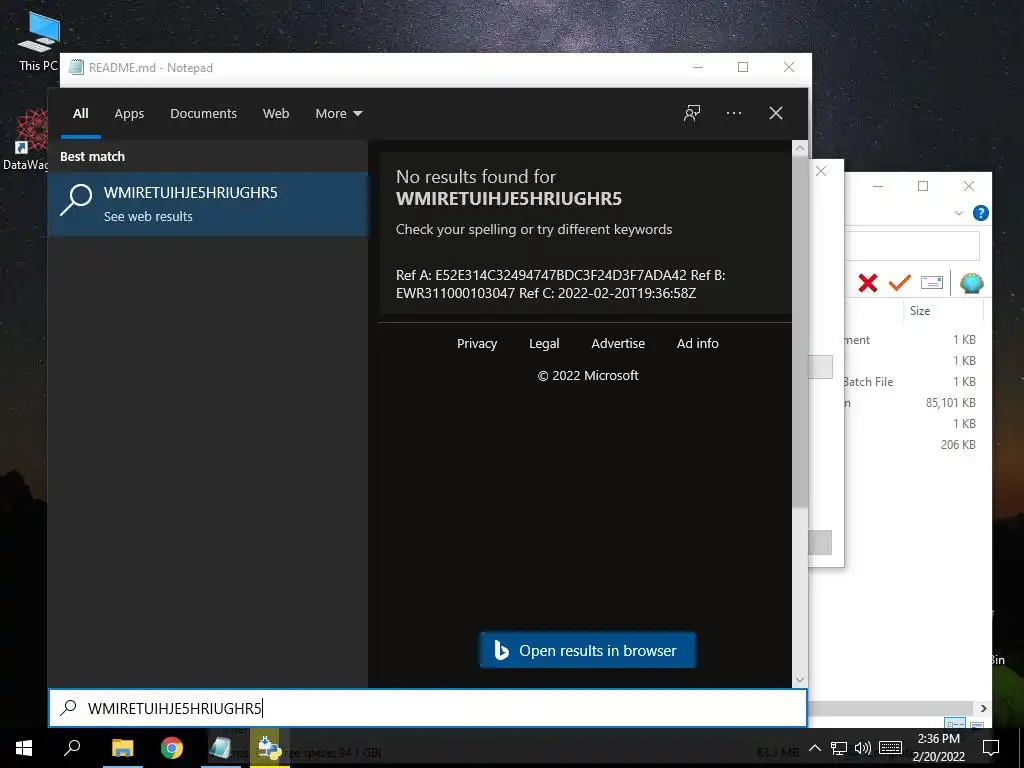
Task: Select the 206 KB file row
Action: [910, 445]
